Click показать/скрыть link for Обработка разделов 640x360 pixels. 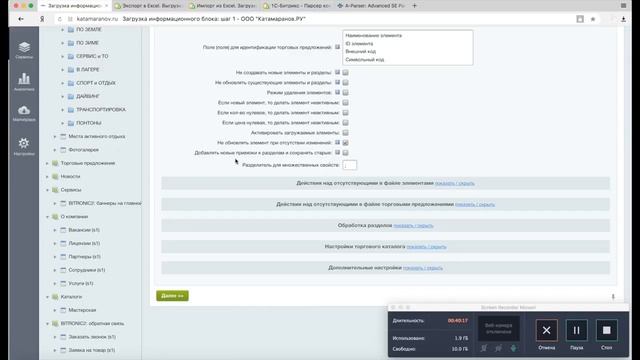413,226
